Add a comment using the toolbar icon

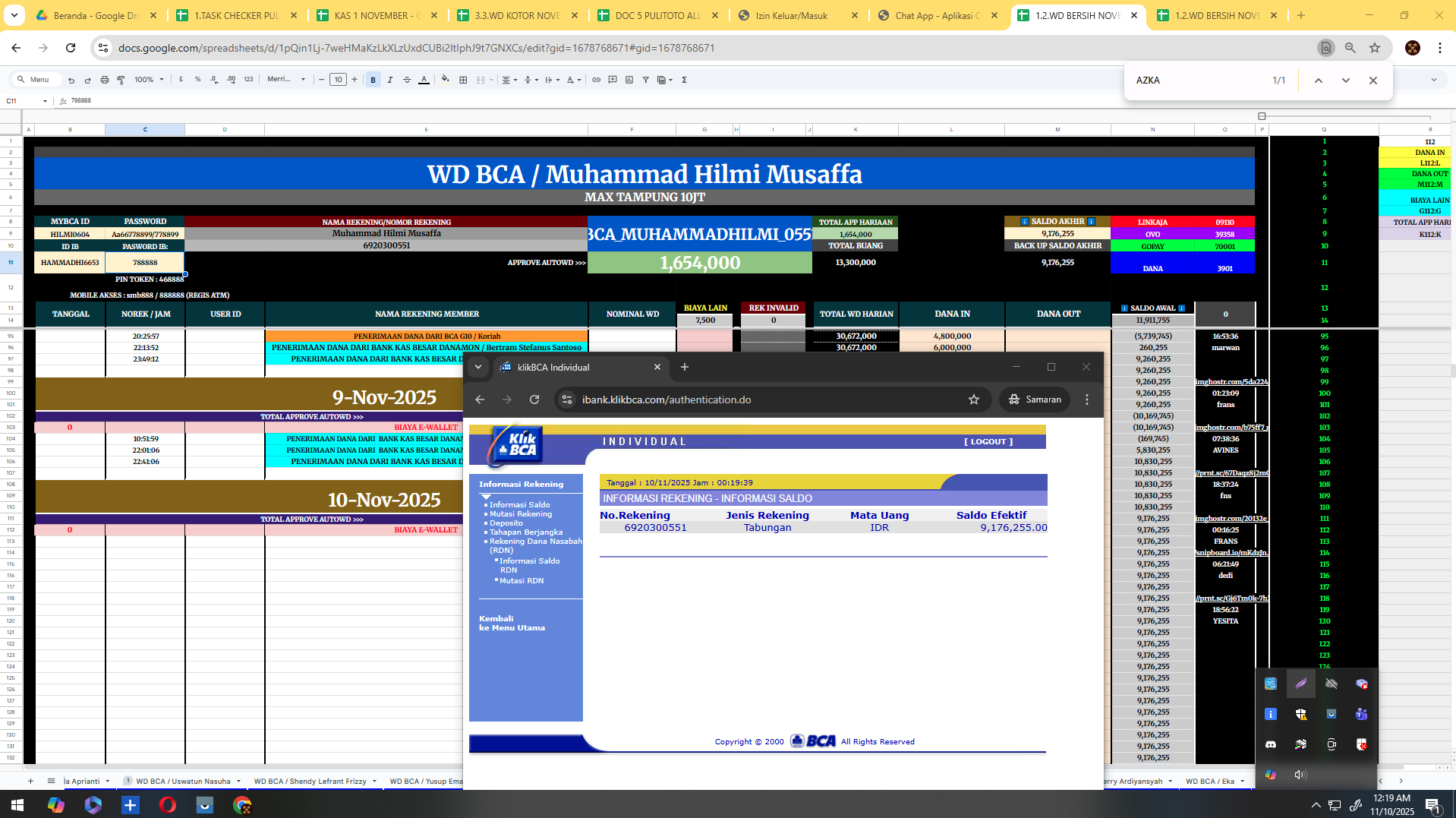[x=613, y=80]
